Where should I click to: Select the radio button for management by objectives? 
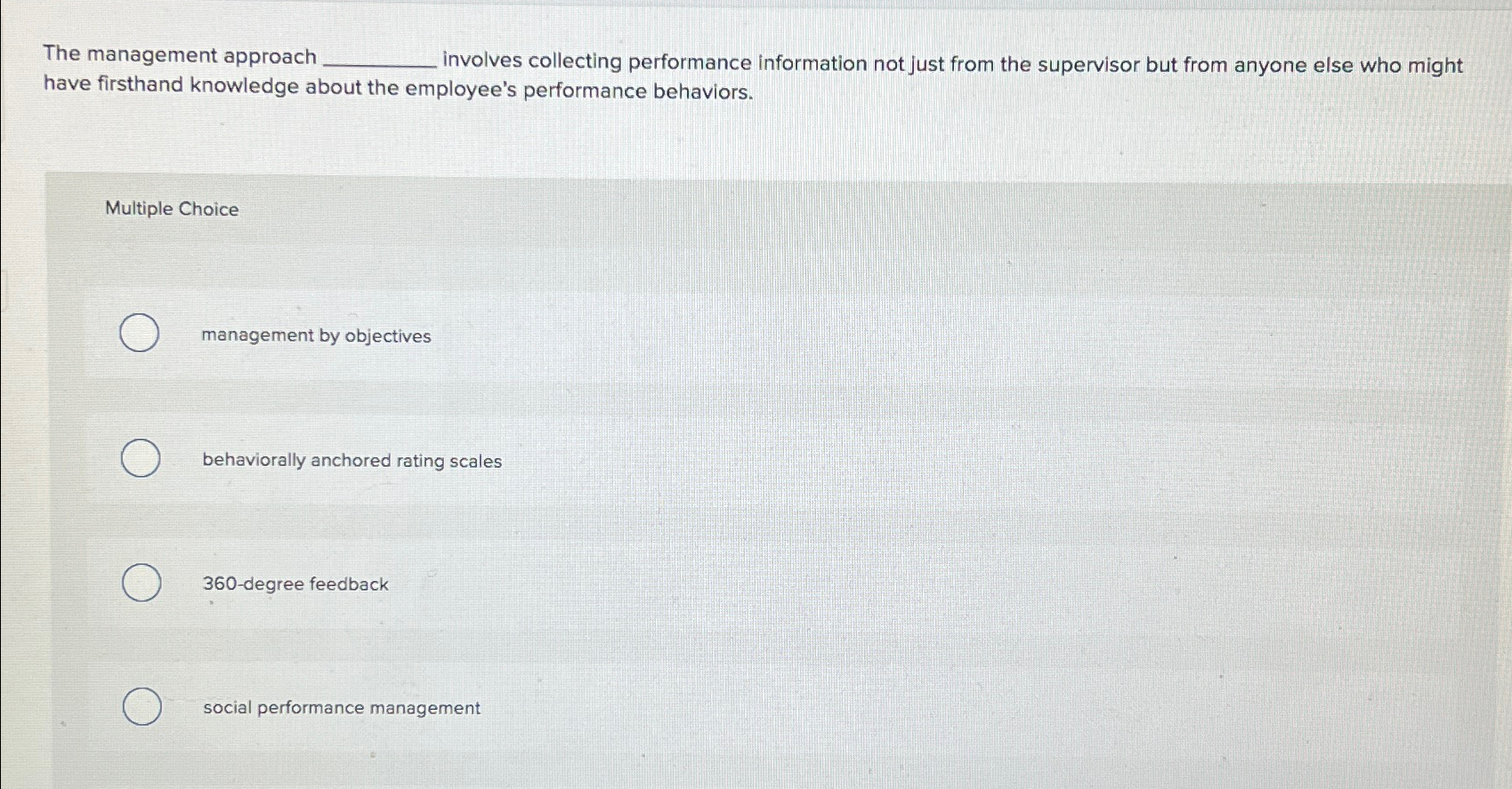click(140, 334)
